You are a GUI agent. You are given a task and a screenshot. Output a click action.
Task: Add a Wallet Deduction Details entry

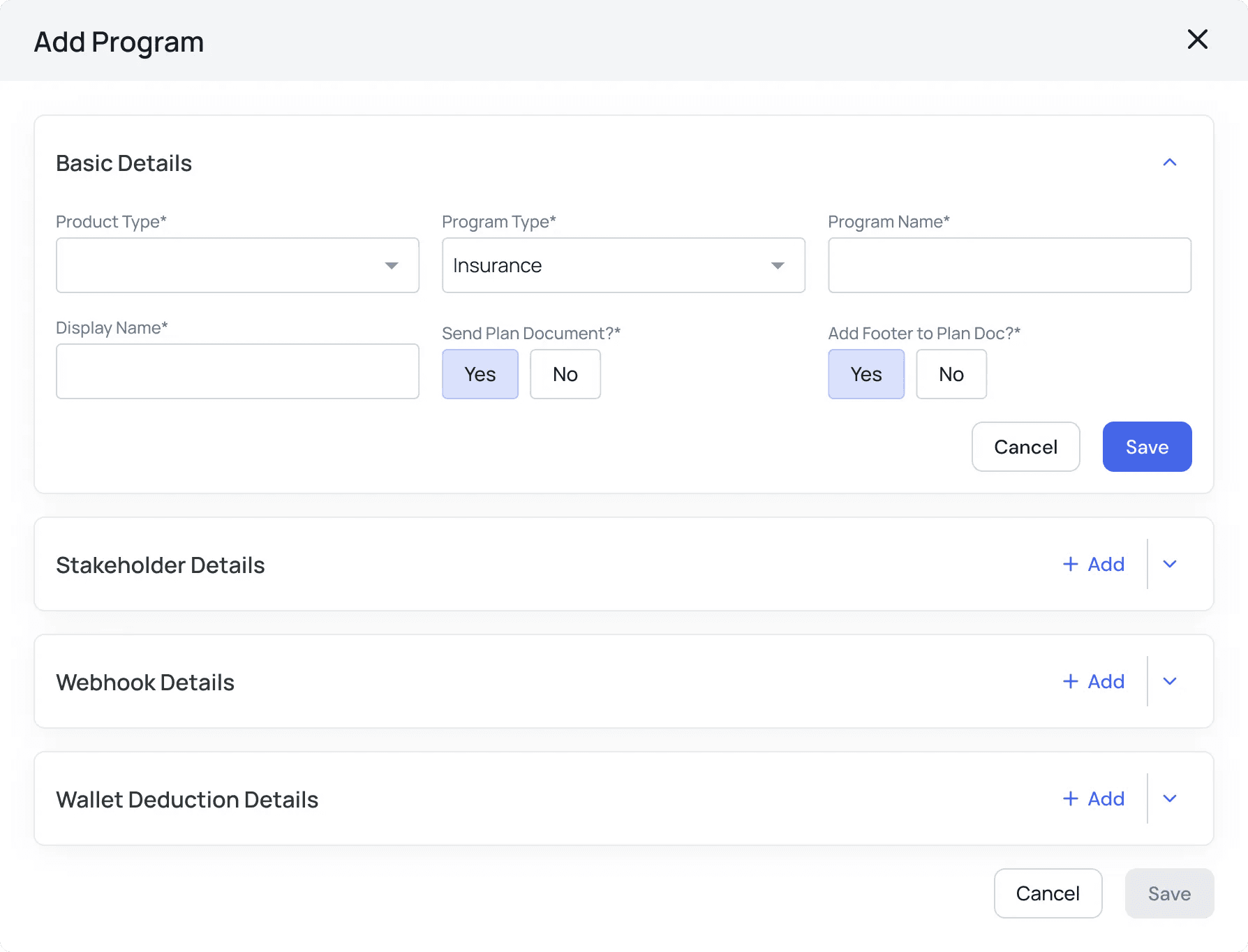point(1094,798)
